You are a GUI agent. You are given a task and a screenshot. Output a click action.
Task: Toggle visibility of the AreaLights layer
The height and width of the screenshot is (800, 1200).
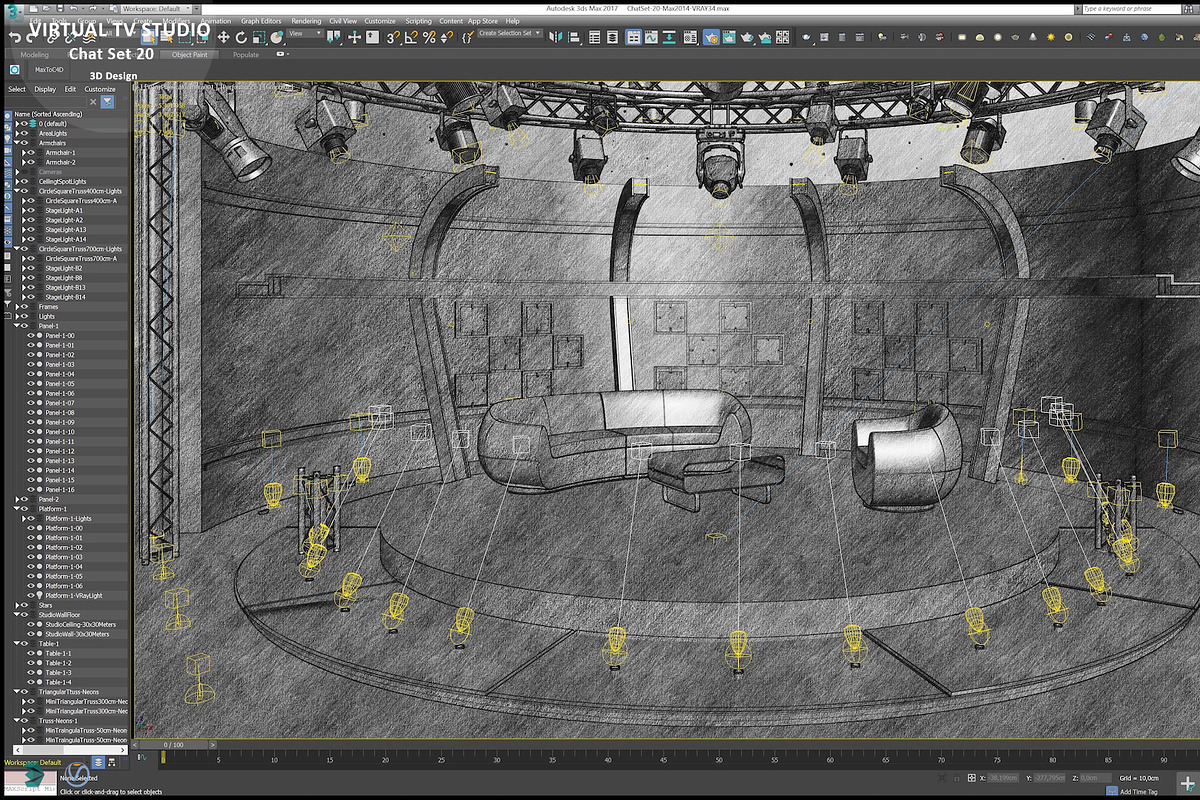[x=24, y=133]
